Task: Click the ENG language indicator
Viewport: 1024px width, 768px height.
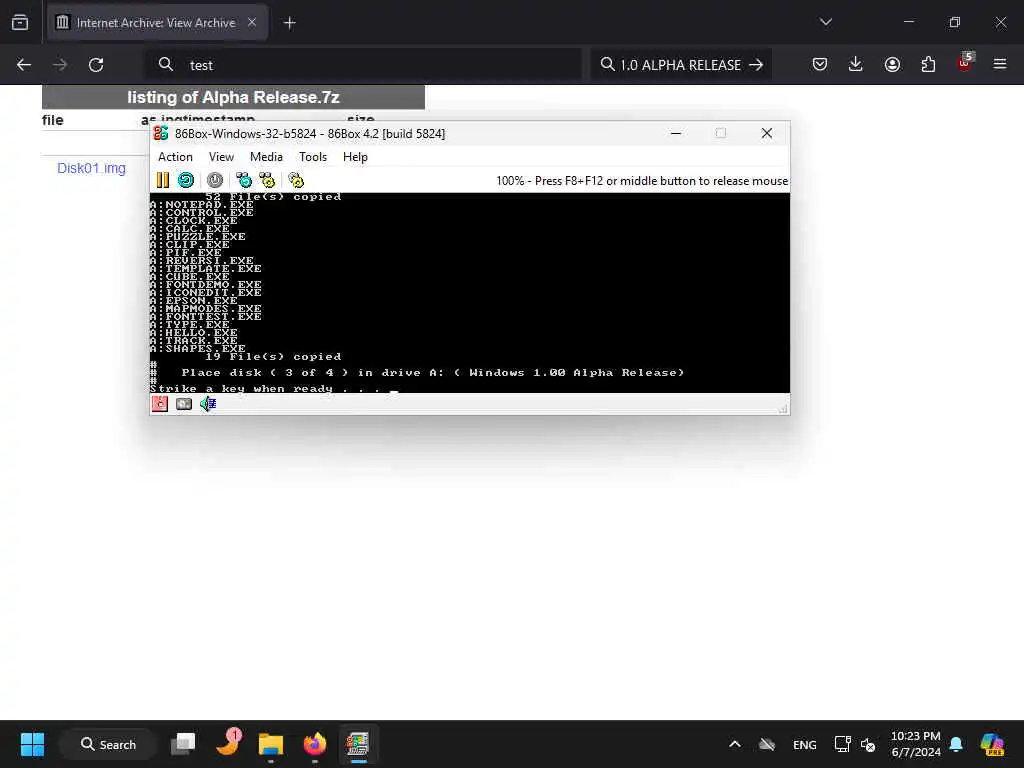Action: pyautogui.click(x=805, y=744)
